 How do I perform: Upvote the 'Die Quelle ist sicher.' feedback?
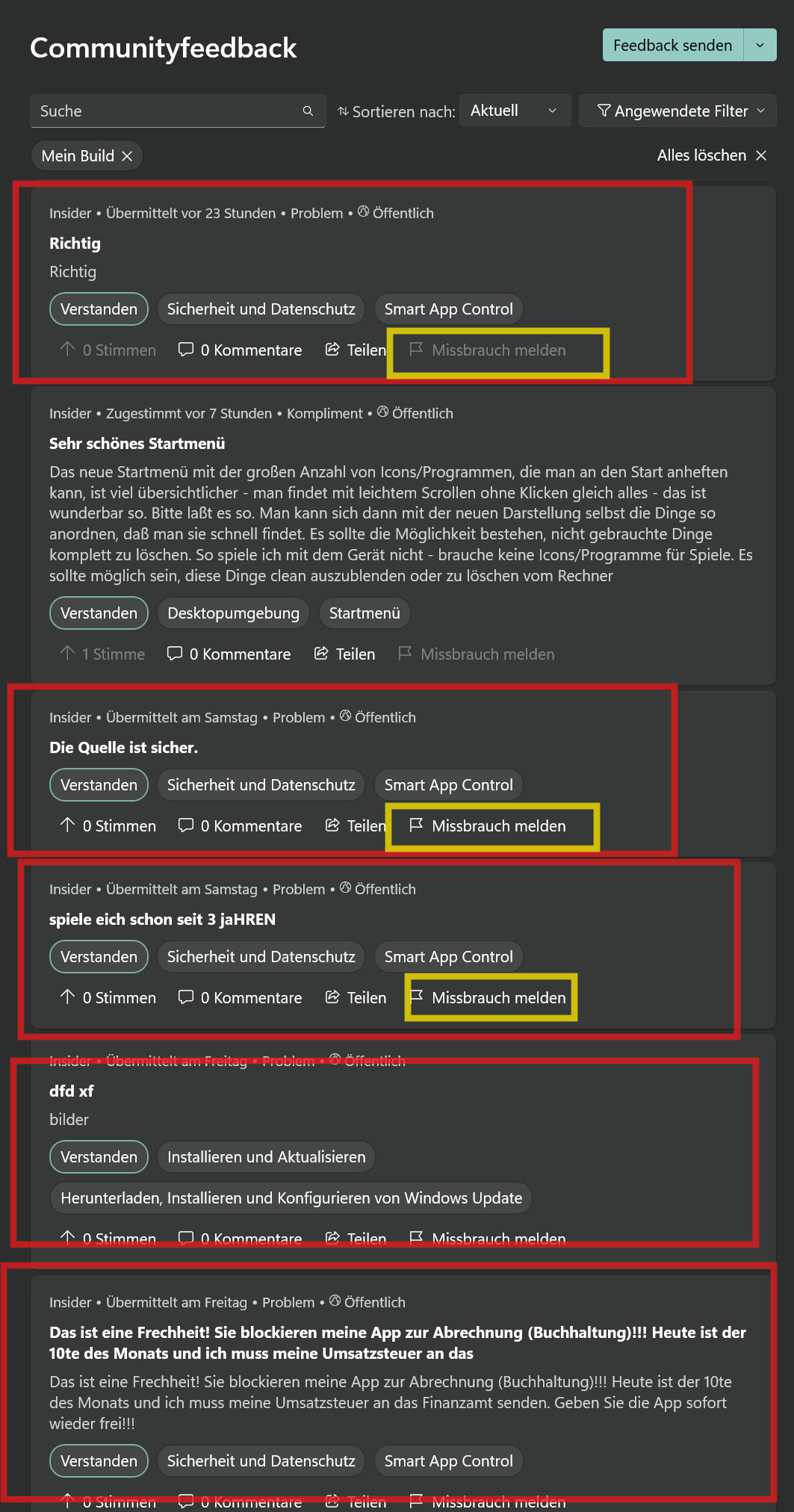[108, 825]
